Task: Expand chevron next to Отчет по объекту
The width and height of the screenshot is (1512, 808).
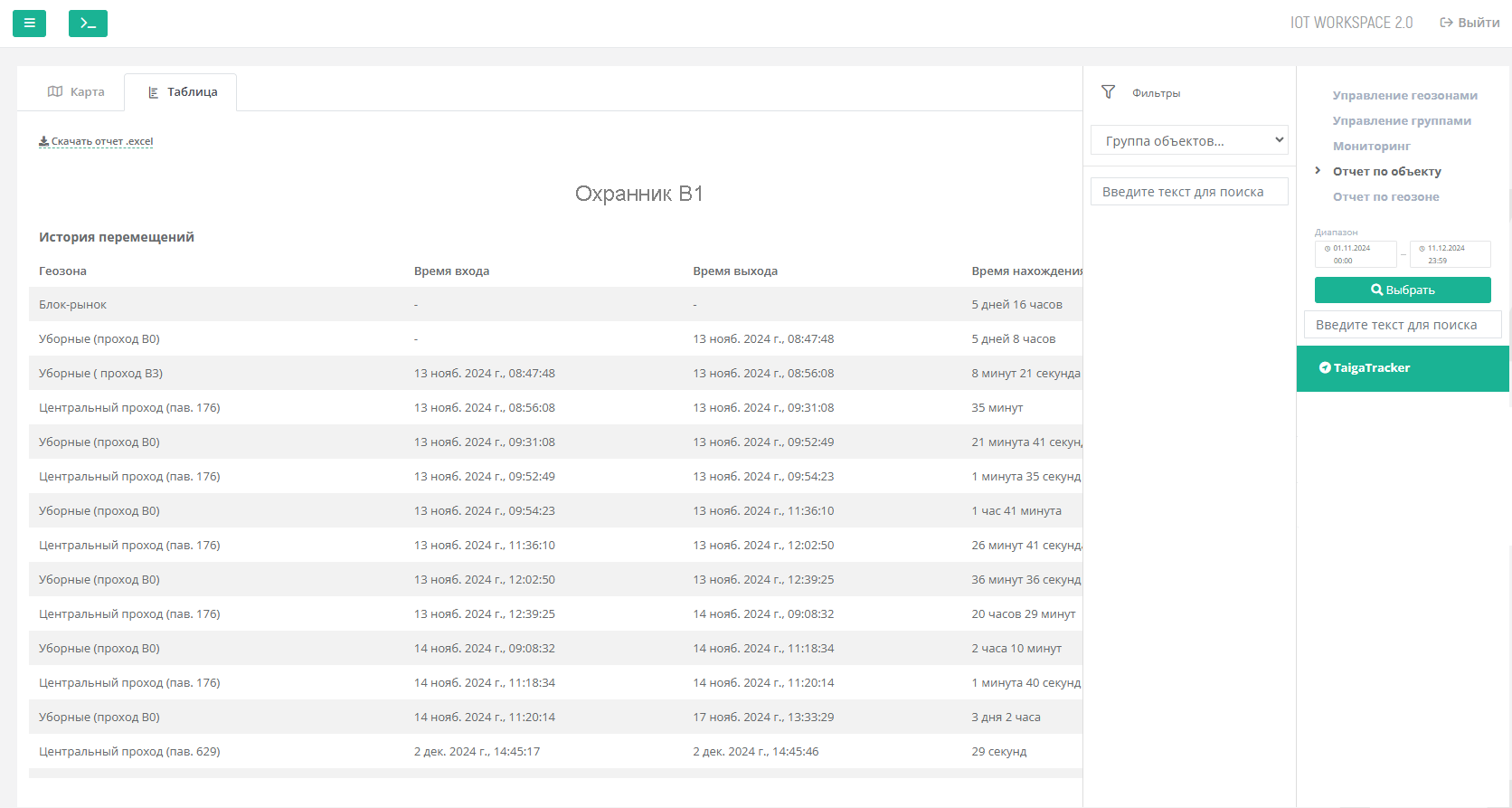Action: [x=1318, y=170]
